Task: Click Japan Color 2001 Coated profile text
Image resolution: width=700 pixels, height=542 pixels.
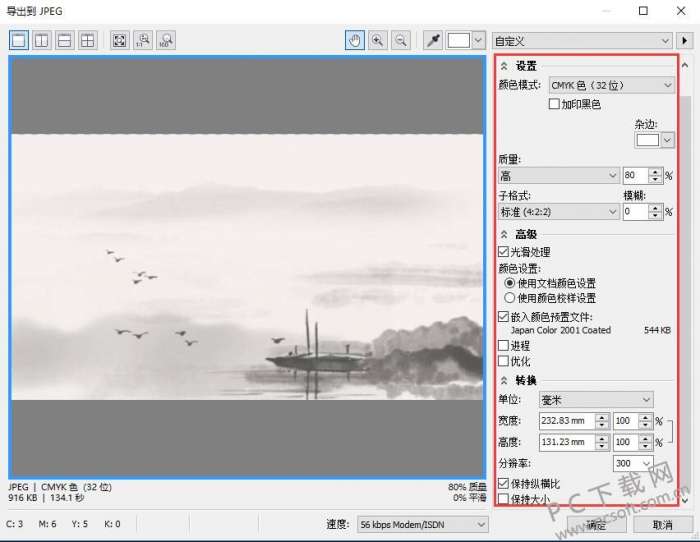Action: coord(561,330)
